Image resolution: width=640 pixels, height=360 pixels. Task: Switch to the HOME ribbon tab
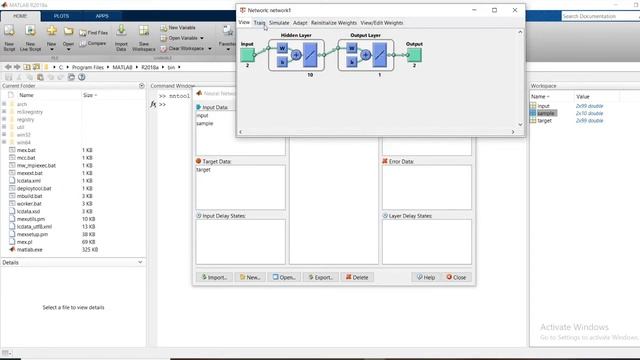coord(20,16)
